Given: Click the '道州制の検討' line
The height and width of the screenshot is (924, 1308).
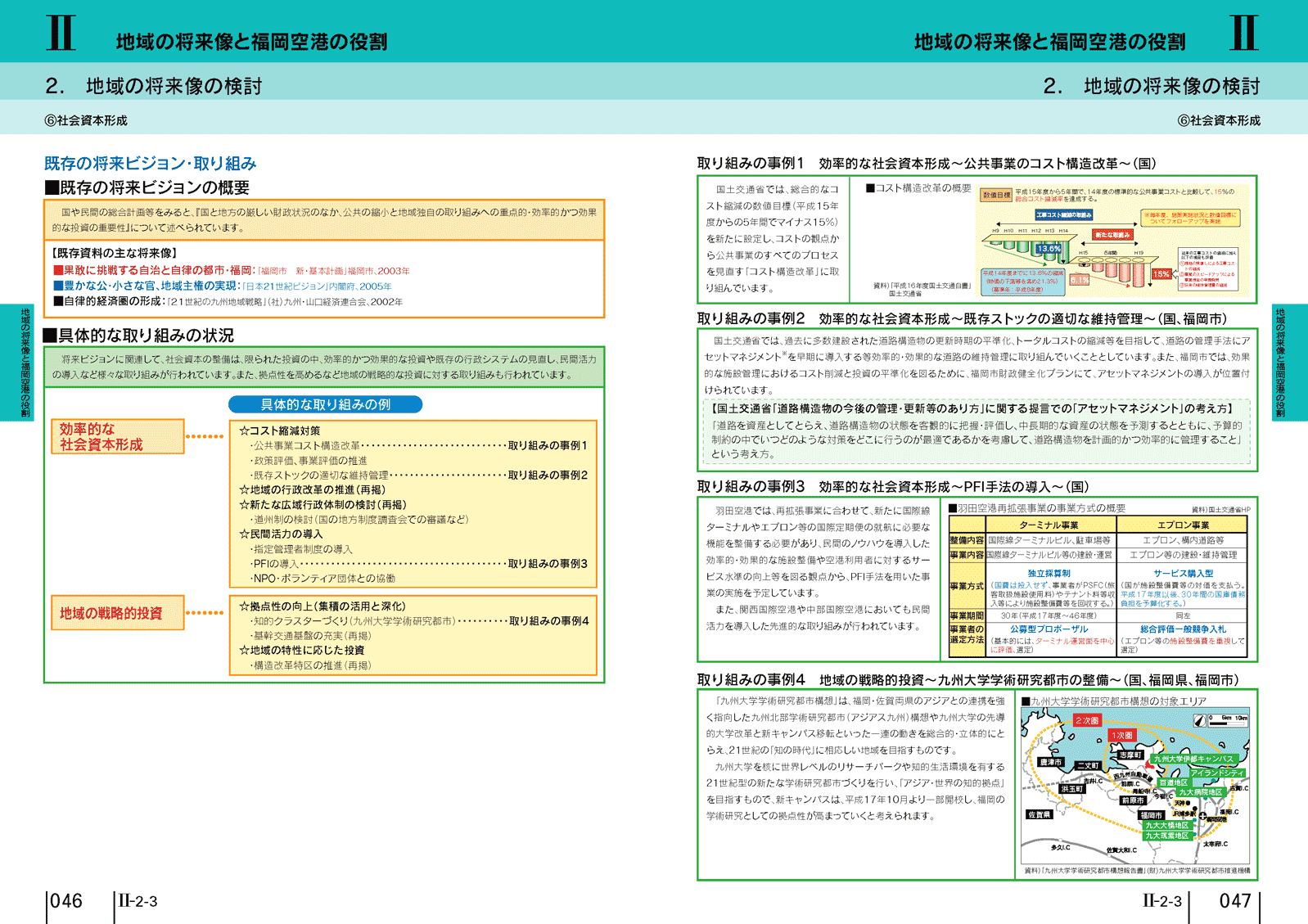Looking at the screenshot, I should (359, 519).
